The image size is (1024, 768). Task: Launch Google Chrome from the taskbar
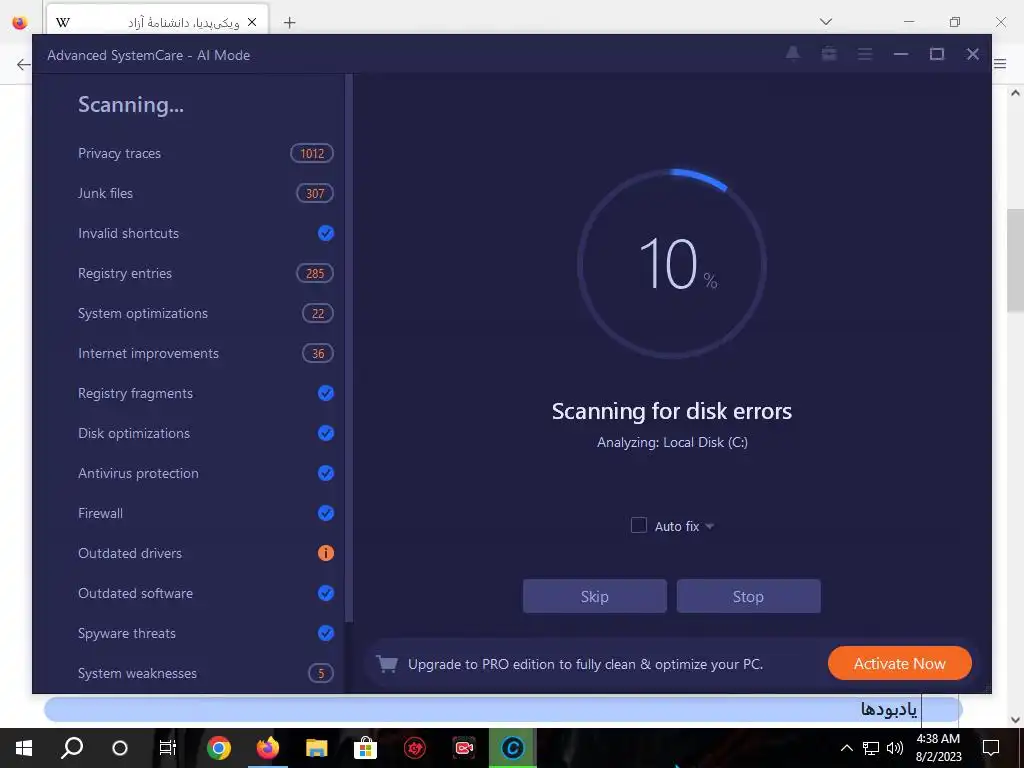click(219, 748)
